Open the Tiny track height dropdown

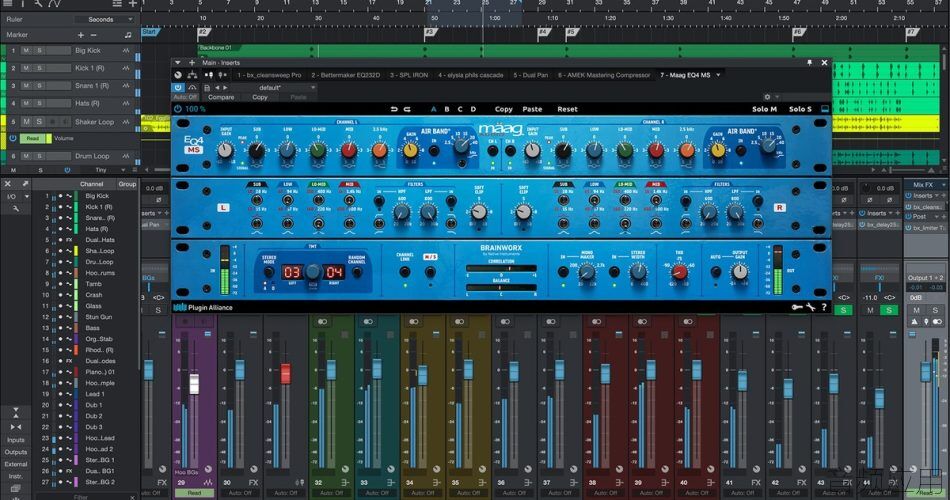[x=104, y=170]
